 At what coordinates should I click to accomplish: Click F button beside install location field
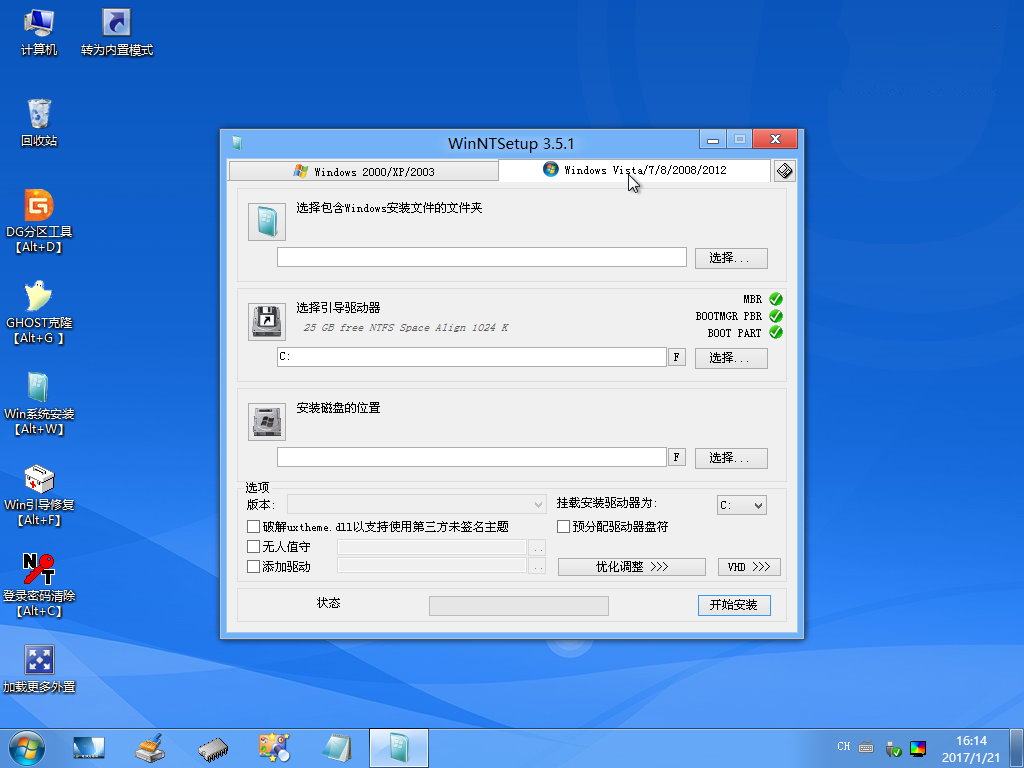point(677,457)
